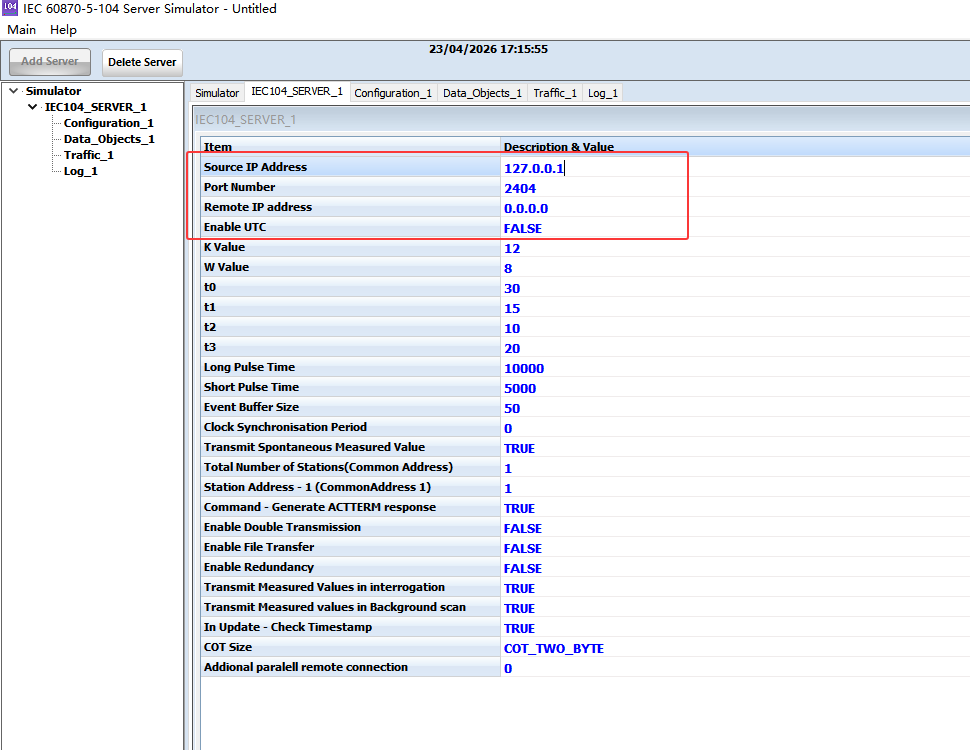Open the Main menu
The height and width of the screenshot is (750, 970).
(22, 30)
